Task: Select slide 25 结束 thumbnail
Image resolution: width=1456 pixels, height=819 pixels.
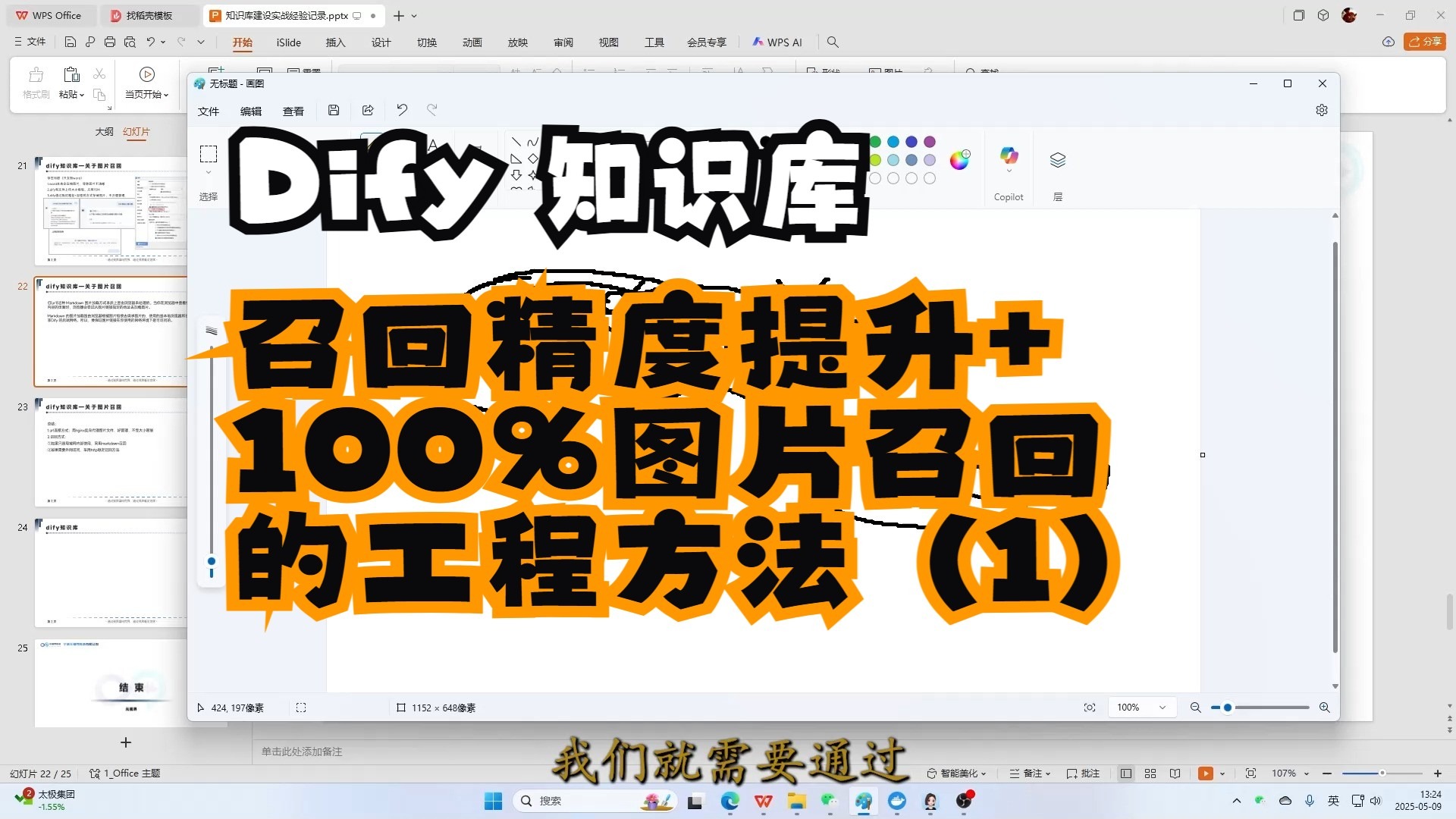Action: (111, 683)
